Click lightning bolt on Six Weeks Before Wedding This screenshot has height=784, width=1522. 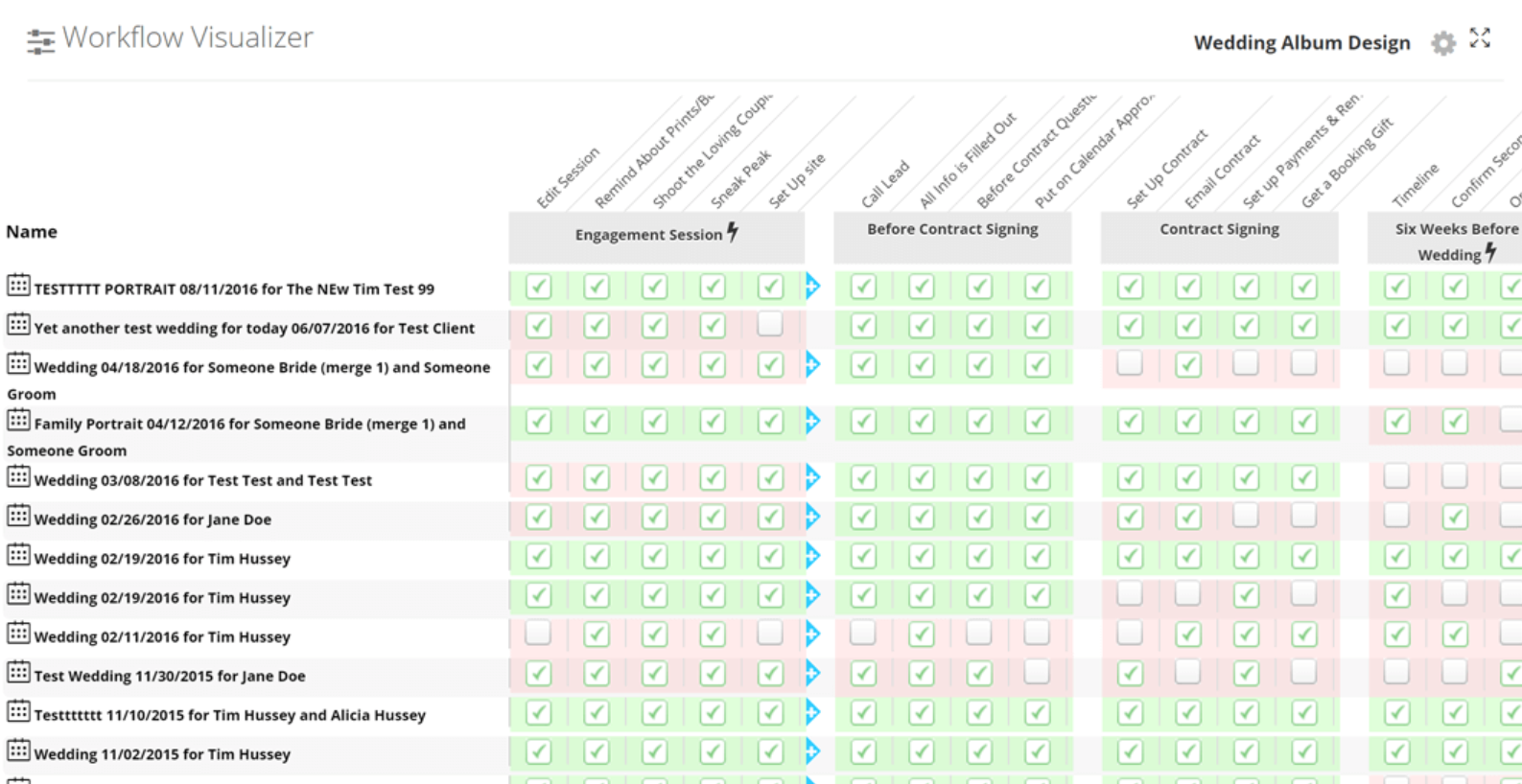point(1490,252)
